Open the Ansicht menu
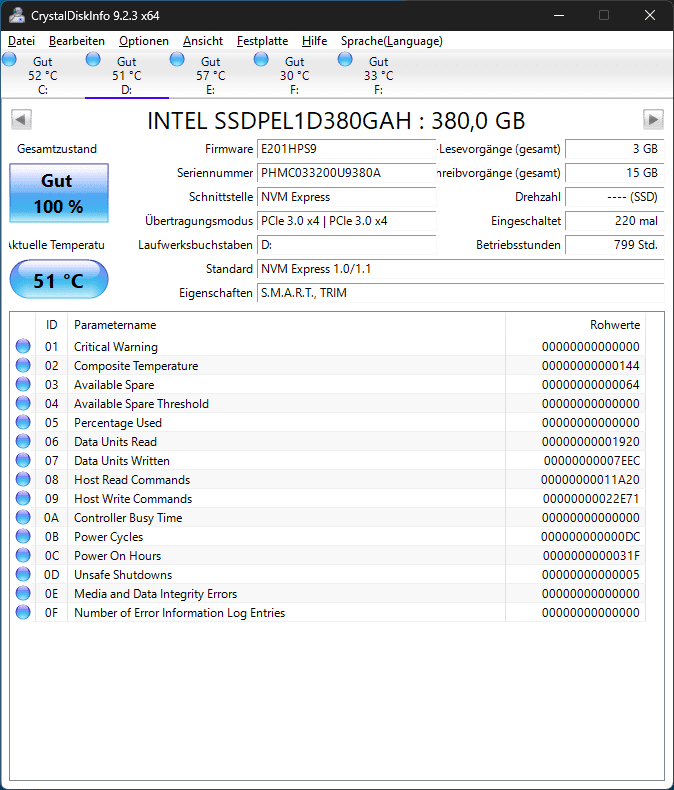 coord(203,41)
